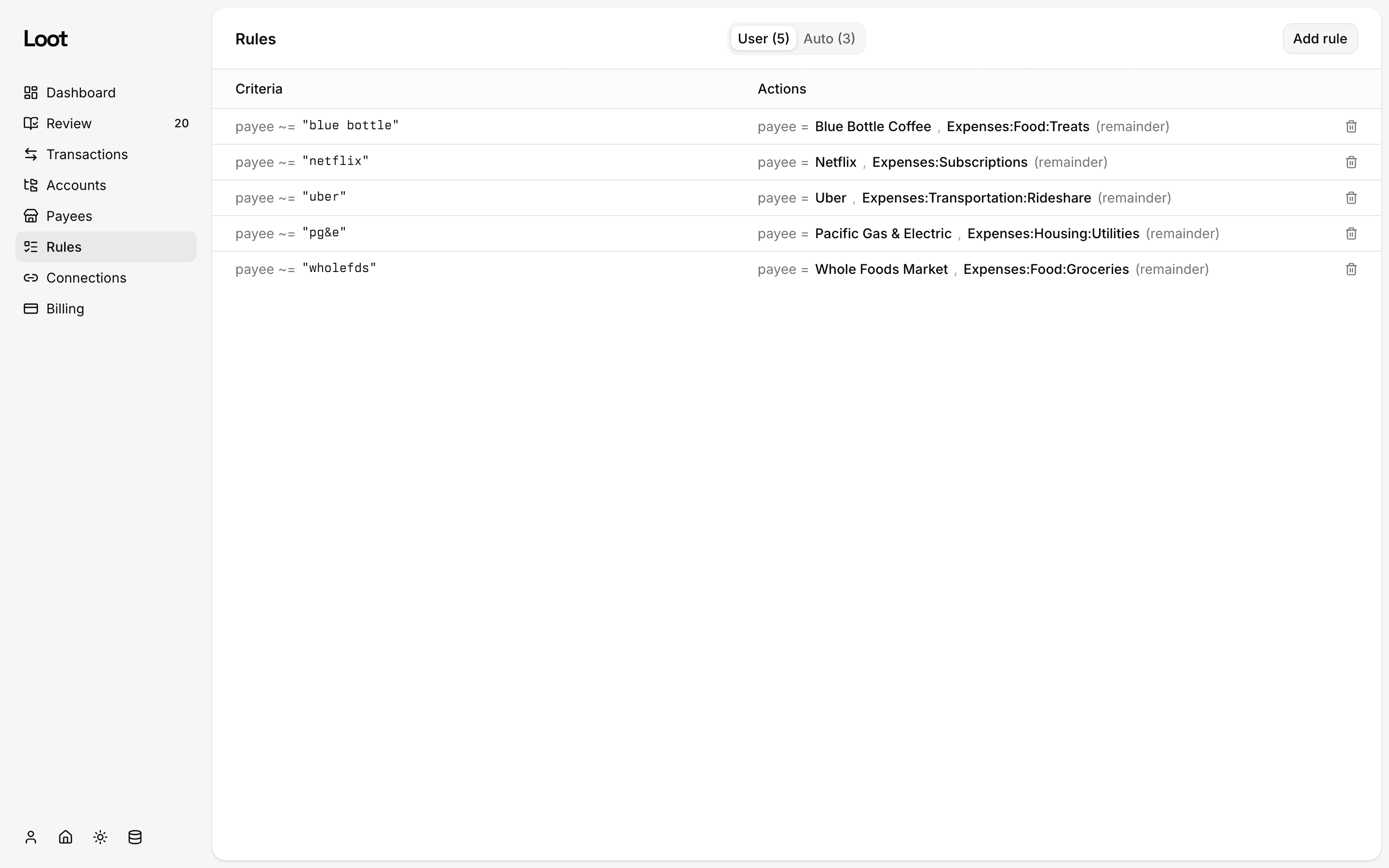Click the Review count badge 20
The height and width of the screenshot is (868, 1389).
click(181, 123)
